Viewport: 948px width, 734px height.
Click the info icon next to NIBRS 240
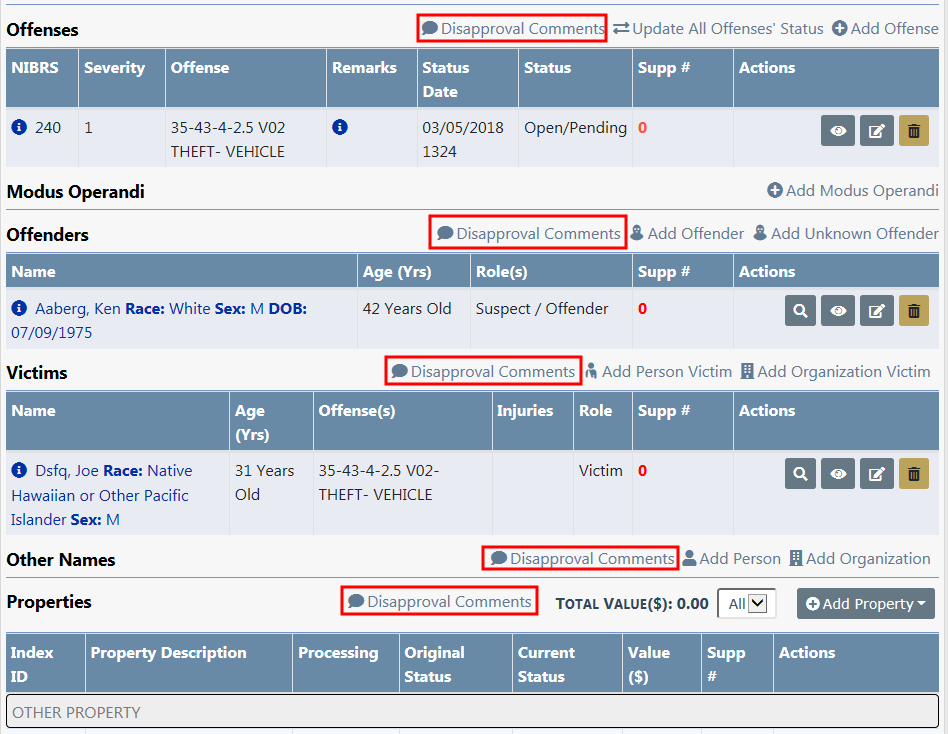tap(19, 128)
